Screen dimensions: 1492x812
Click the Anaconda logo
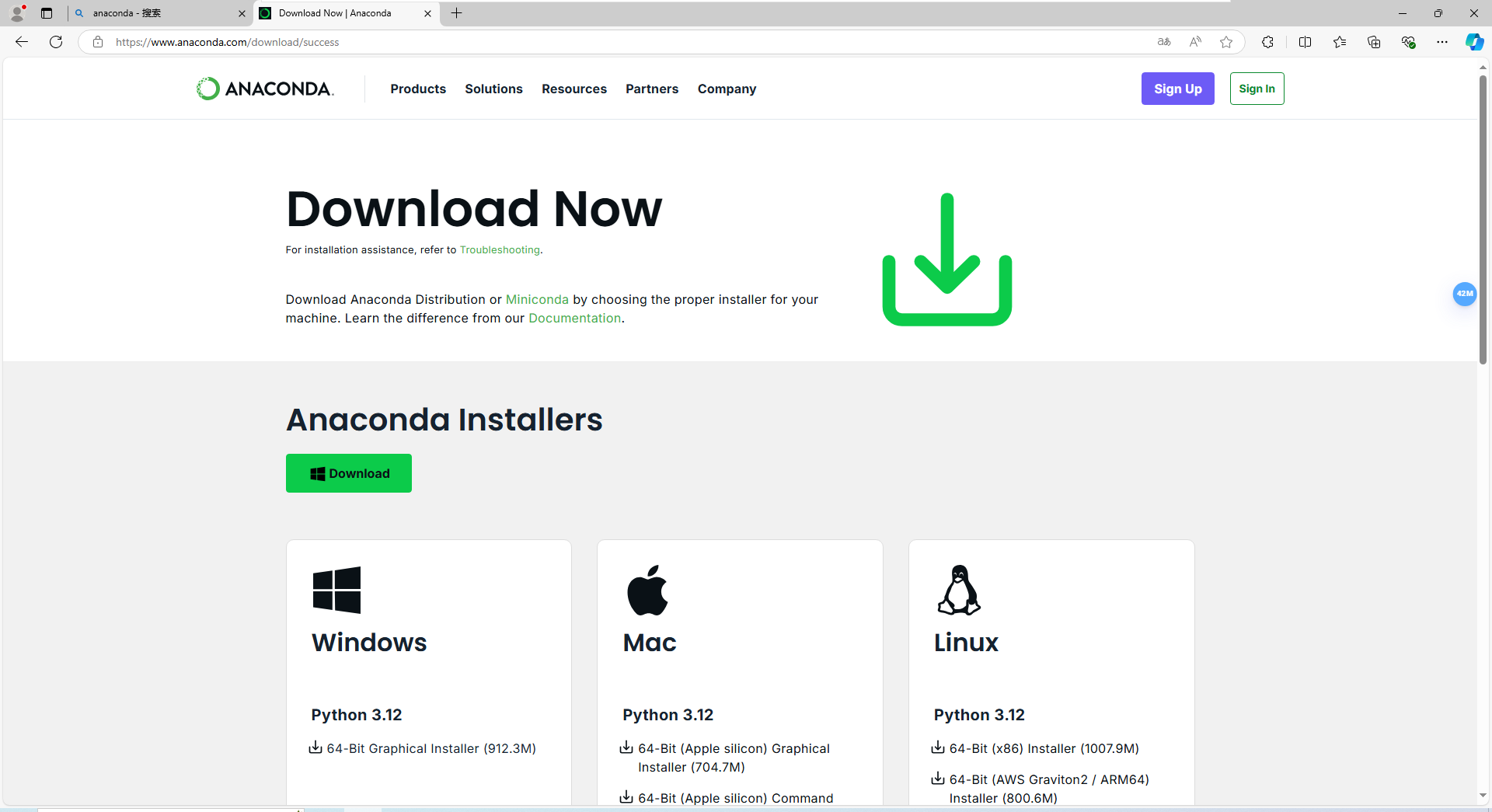point(265,89)
